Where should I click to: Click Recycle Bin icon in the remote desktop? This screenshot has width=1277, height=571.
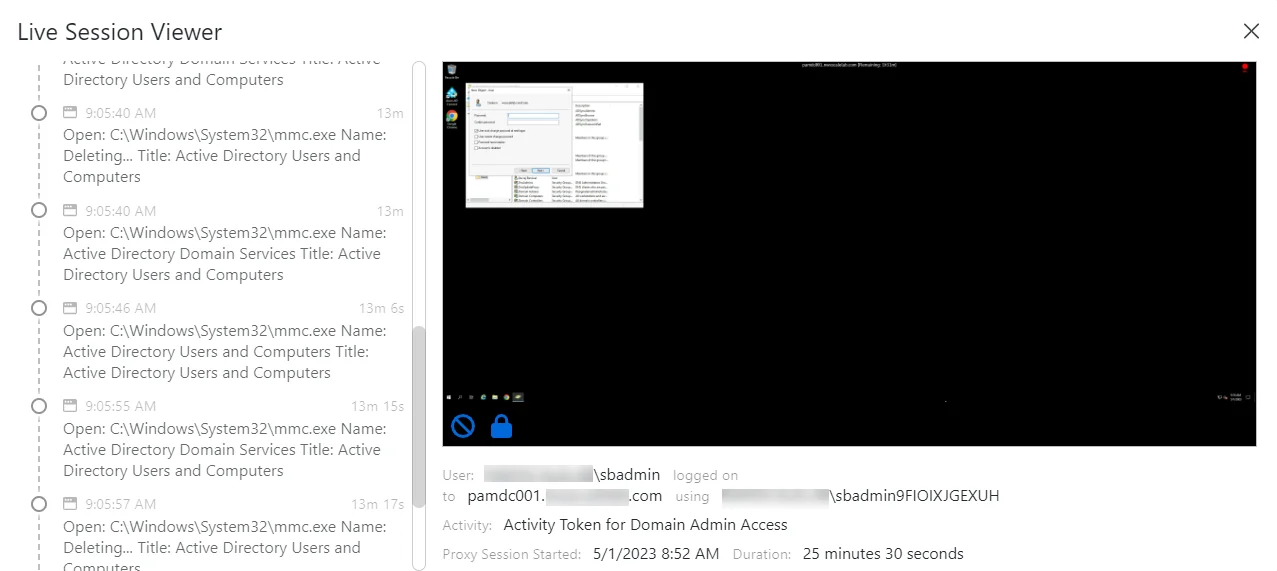452,70
